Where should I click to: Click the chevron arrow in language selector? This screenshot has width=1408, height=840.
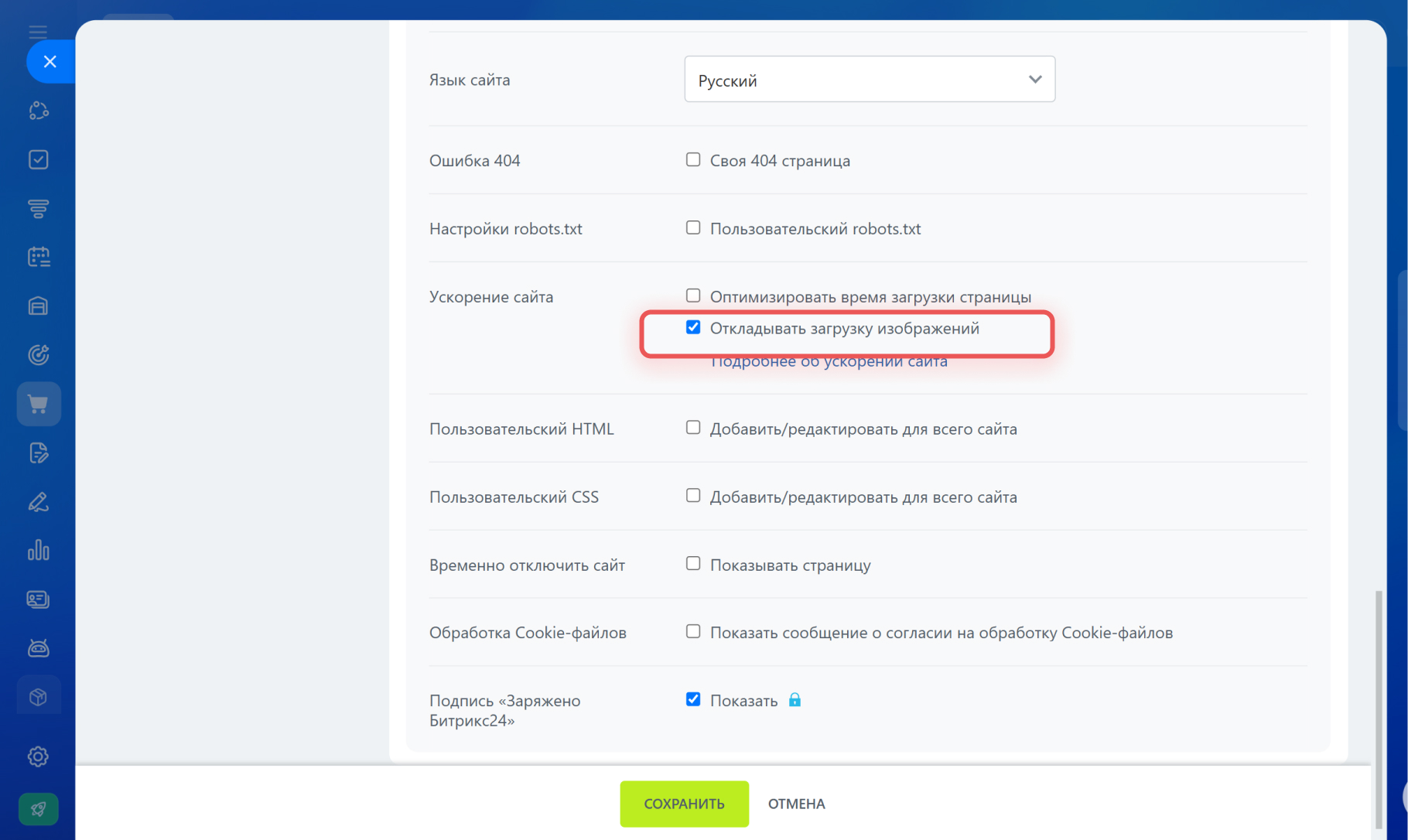pos(1035,80)
